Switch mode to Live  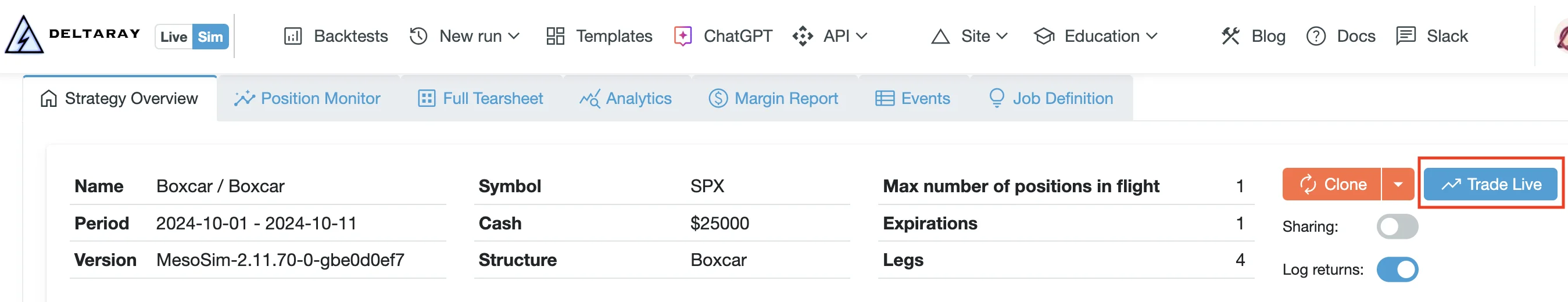pos(173,37)
